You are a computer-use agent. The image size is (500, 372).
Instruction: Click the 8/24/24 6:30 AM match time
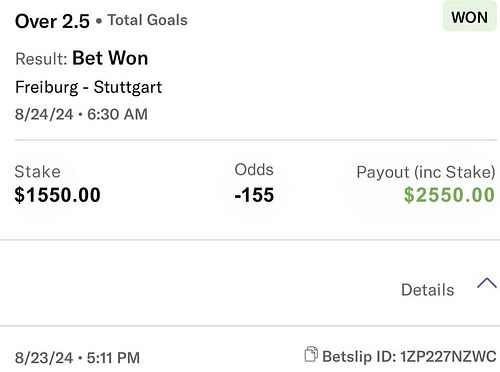pyautogui.click(x=81, y=114)
